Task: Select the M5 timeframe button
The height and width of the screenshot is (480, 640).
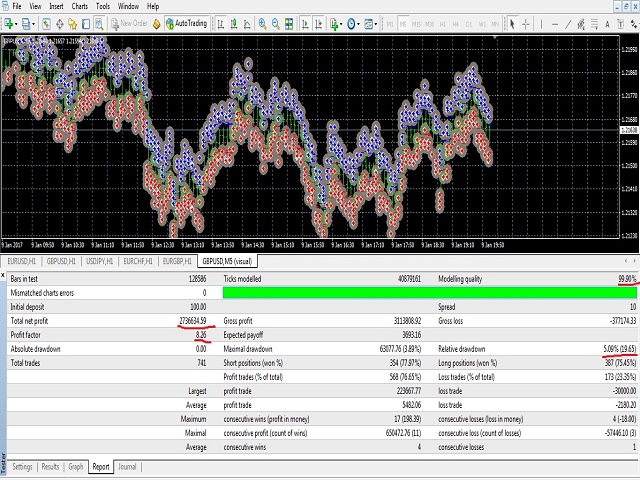Action: 403,24
